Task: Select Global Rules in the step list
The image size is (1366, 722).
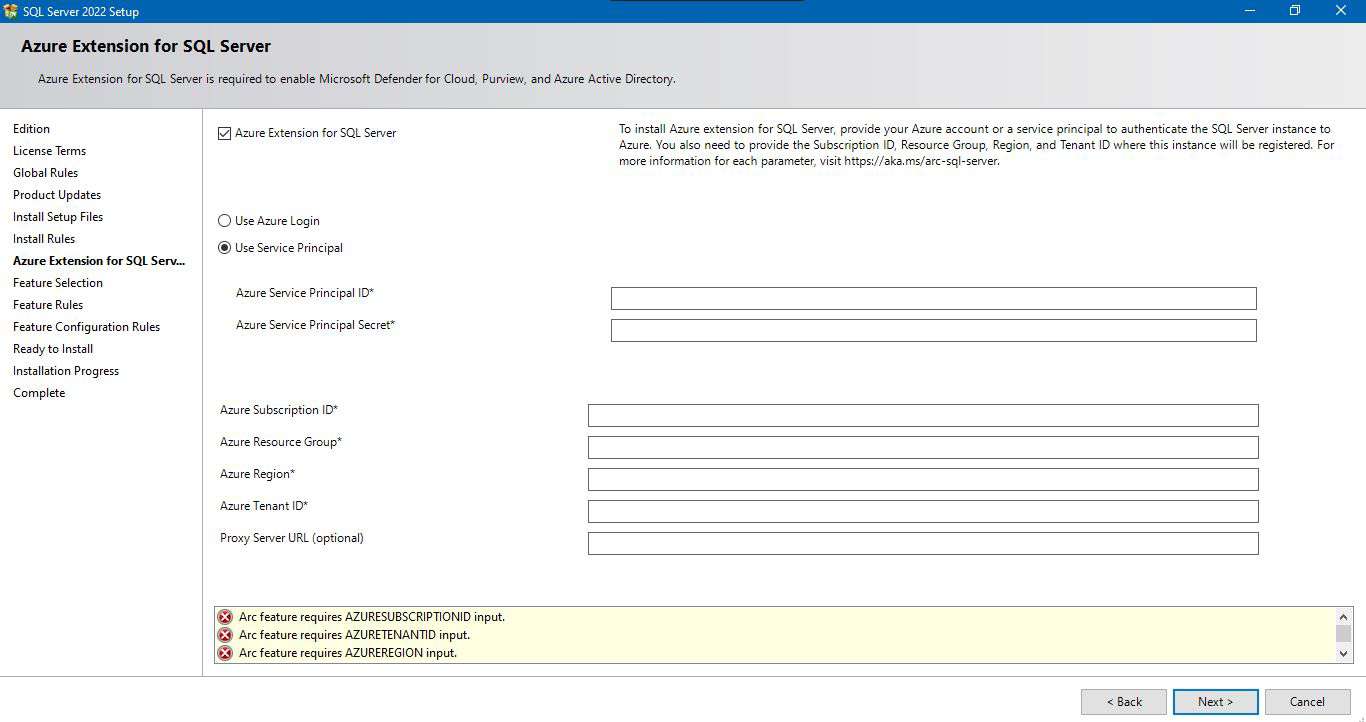Action: 45,173
